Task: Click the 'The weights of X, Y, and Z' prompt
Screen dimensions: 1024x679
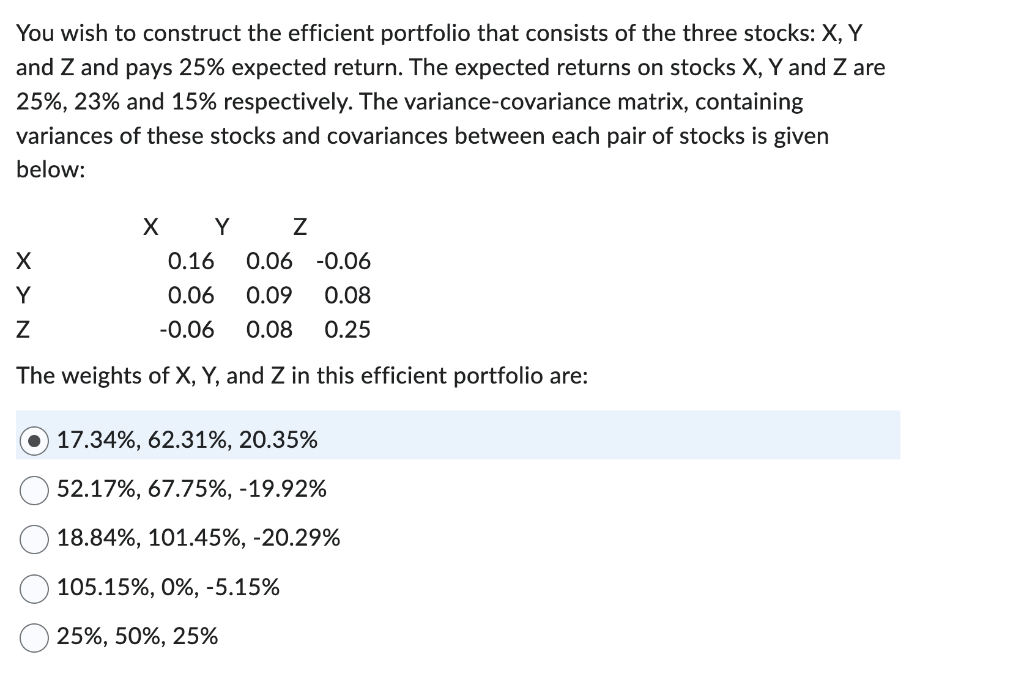Action: (302, 376)
